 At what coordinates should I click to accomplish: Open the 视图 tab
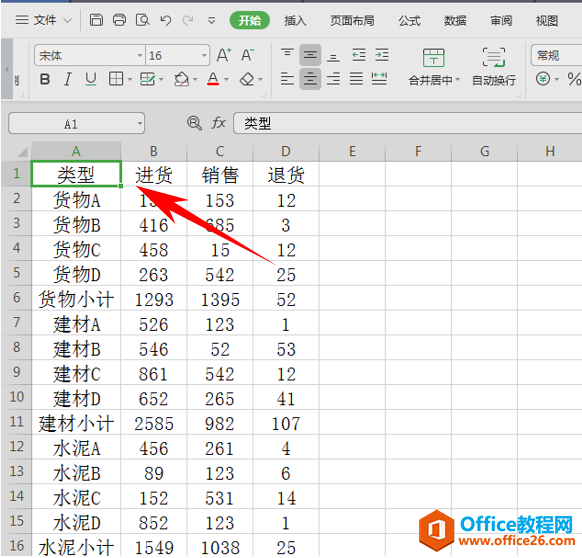[x=547, y=20]
